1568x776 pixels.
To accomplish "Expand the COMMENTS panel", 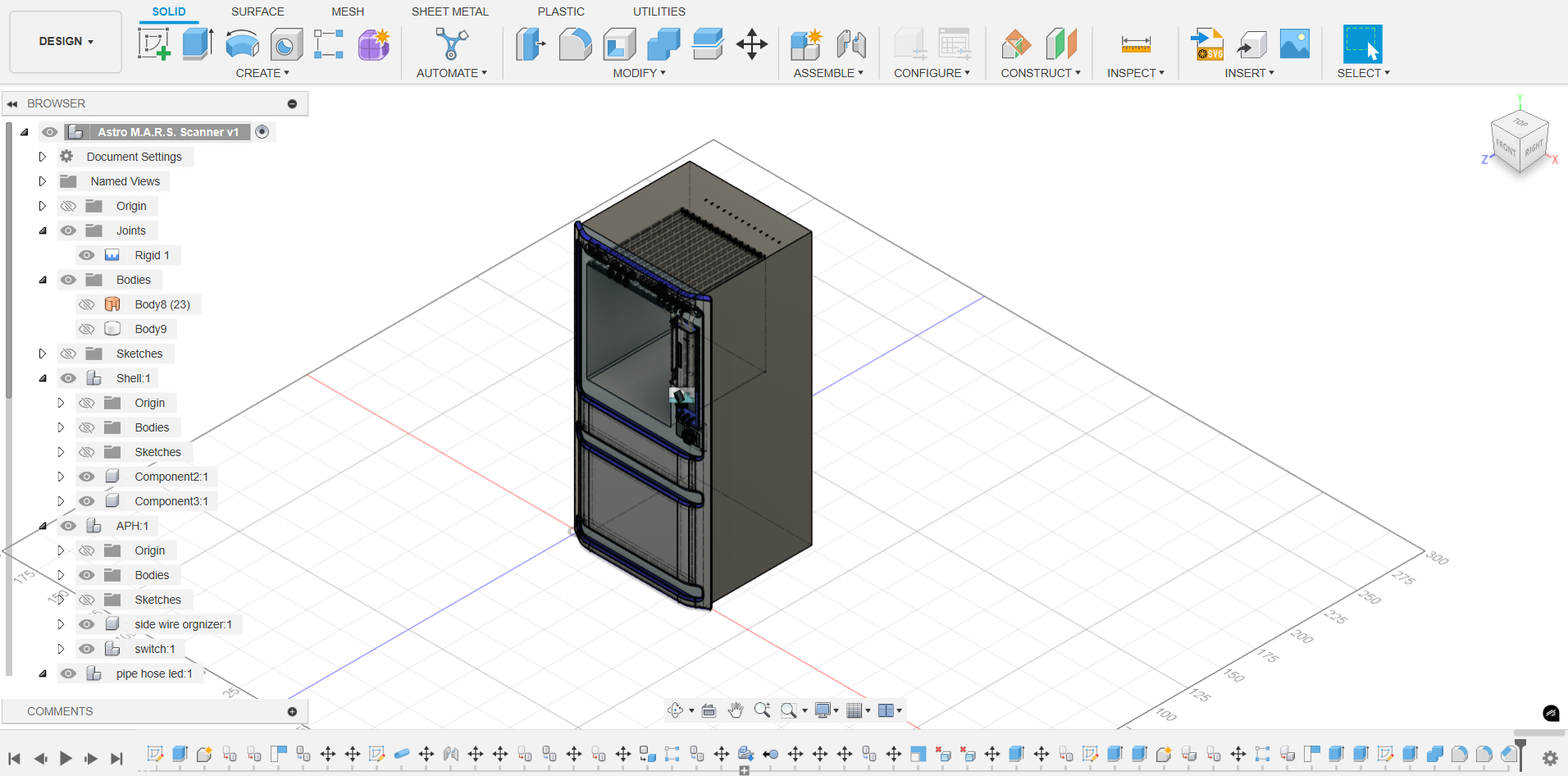I will point(292,711).
